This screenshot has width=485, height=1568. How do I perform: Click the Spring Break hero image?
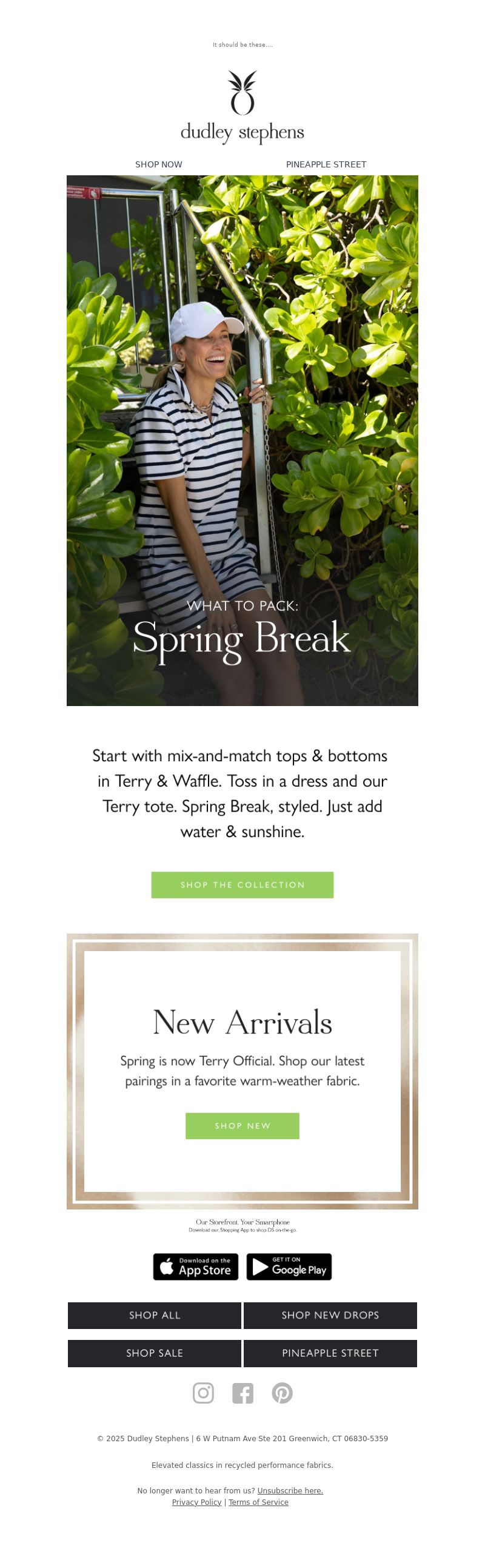pyautogui.click(x=242, y=441)
